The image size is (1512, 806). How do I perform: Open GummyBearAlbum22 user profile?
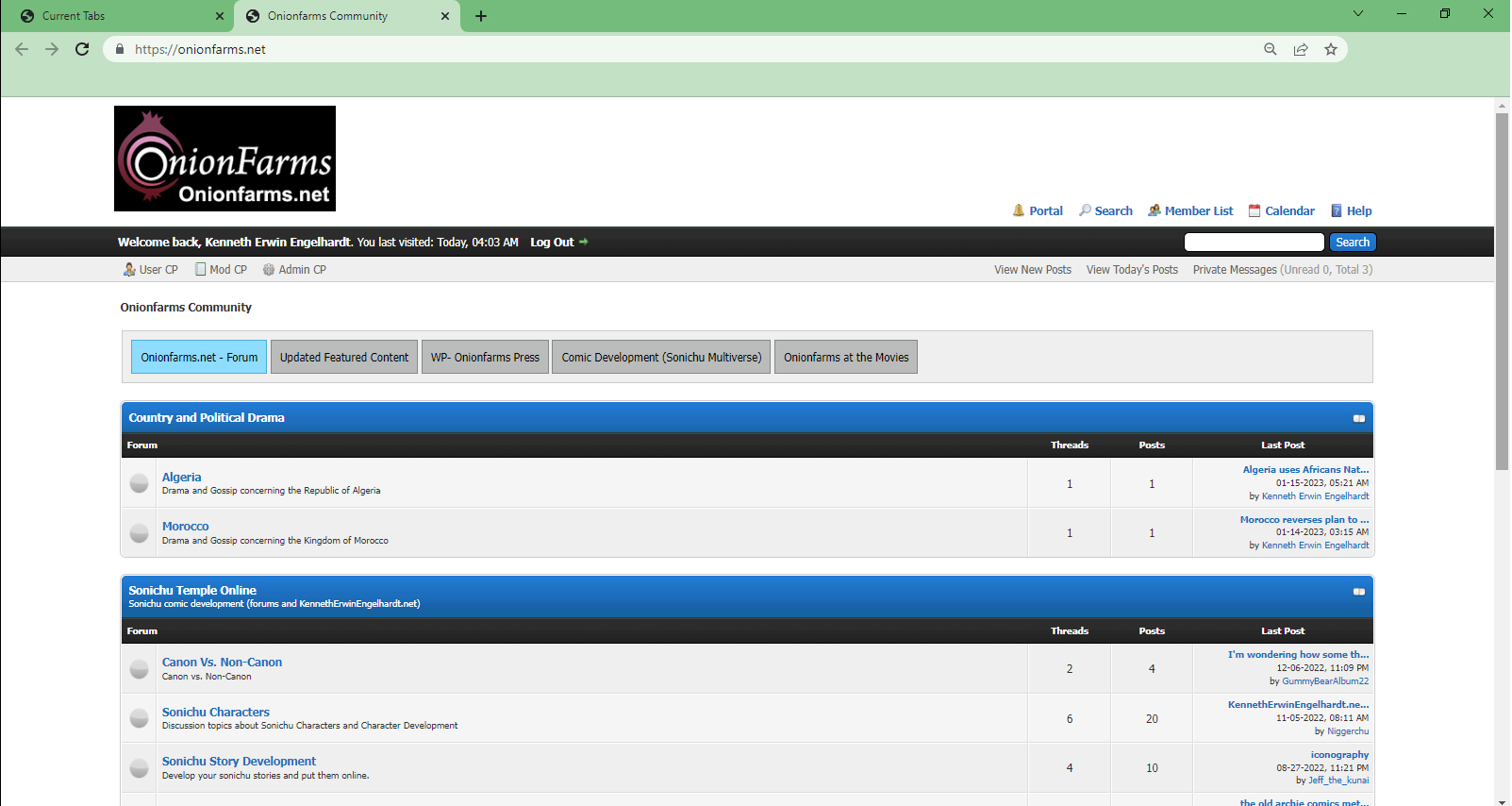[x=1325, y=681]
